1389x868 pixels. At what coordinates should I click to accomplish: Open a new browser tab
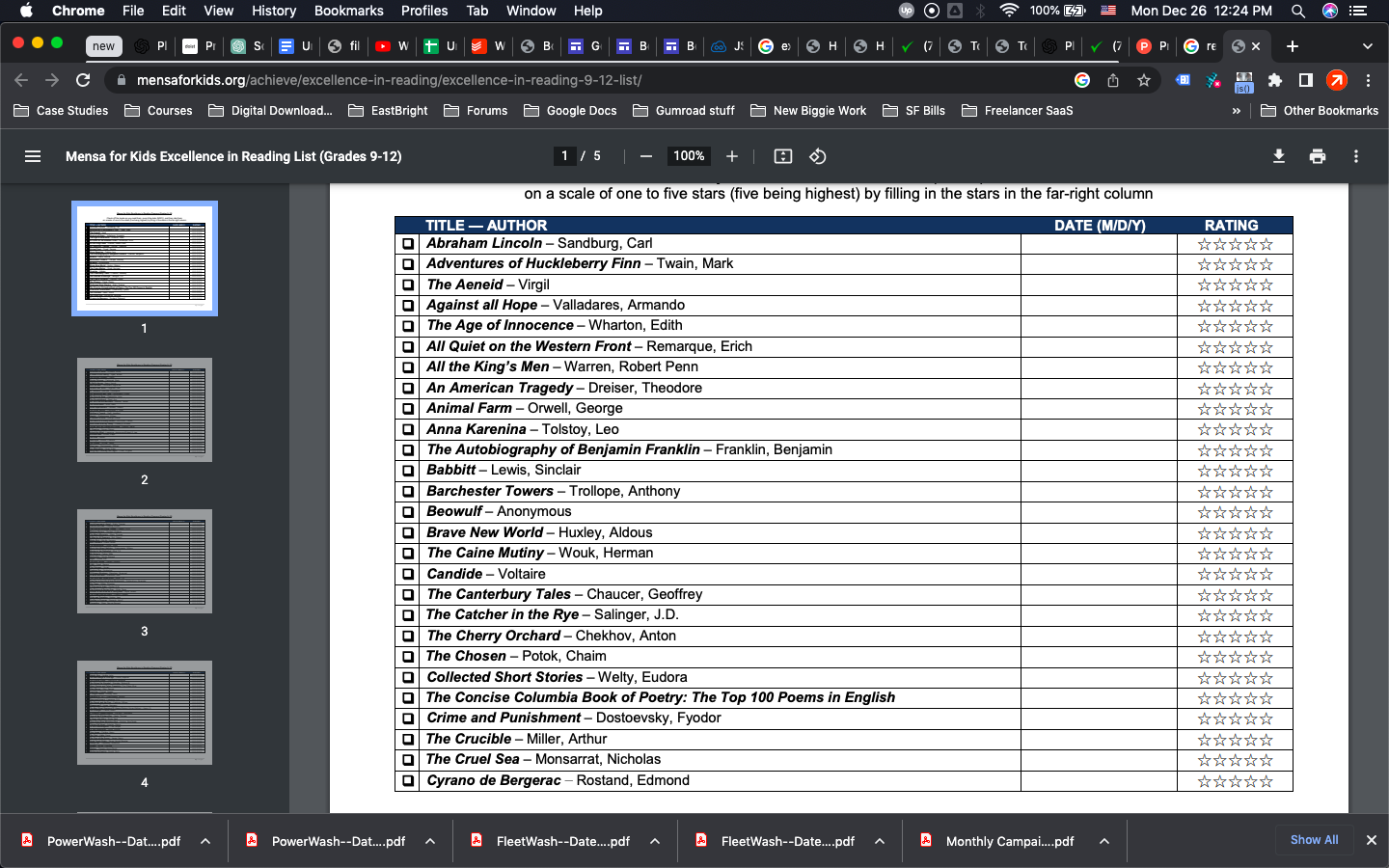[1293, 46]
